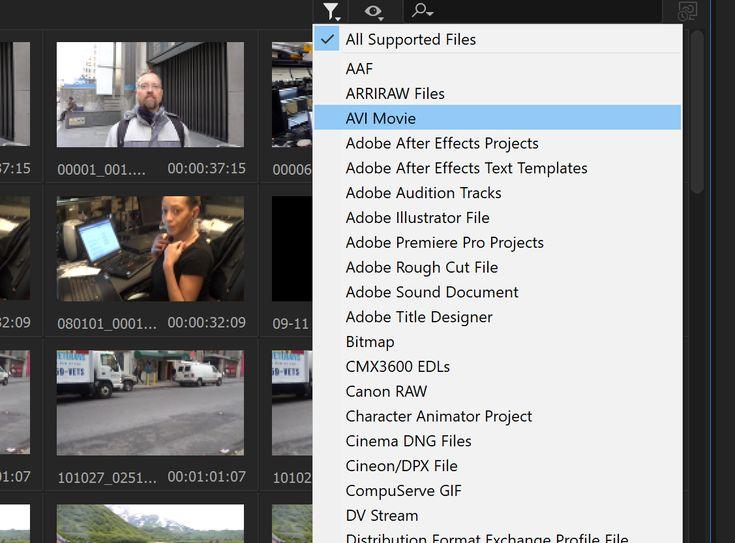Click the search magnifier icon

(x=421, y=10)
